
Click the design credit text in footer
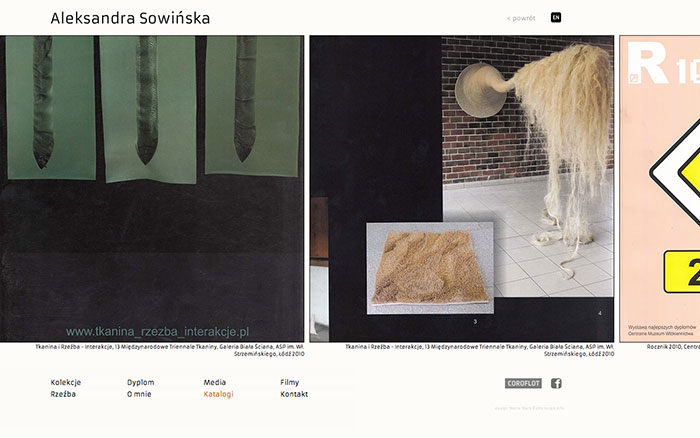click(x=529, y=408)
